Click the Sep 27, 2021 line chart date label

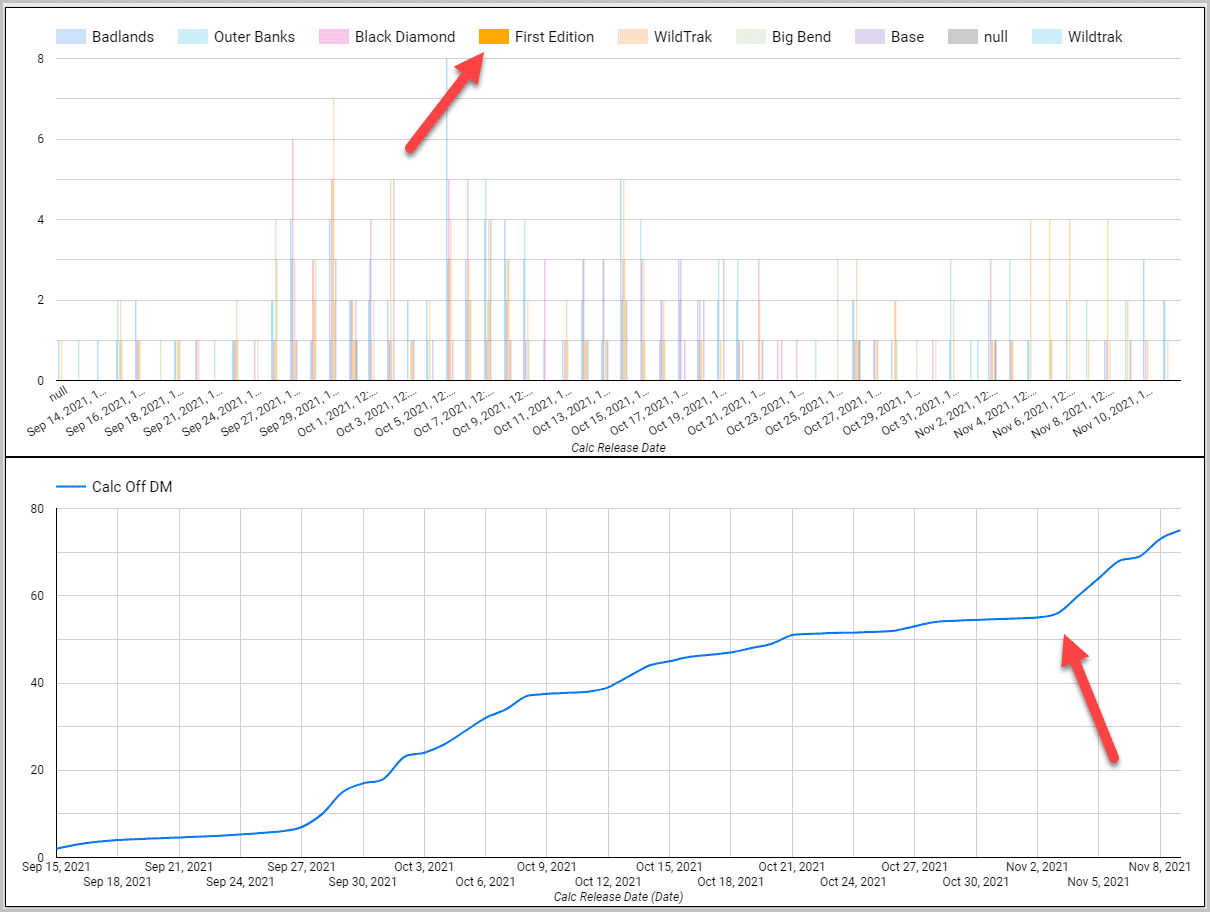[x=302, y=867]
